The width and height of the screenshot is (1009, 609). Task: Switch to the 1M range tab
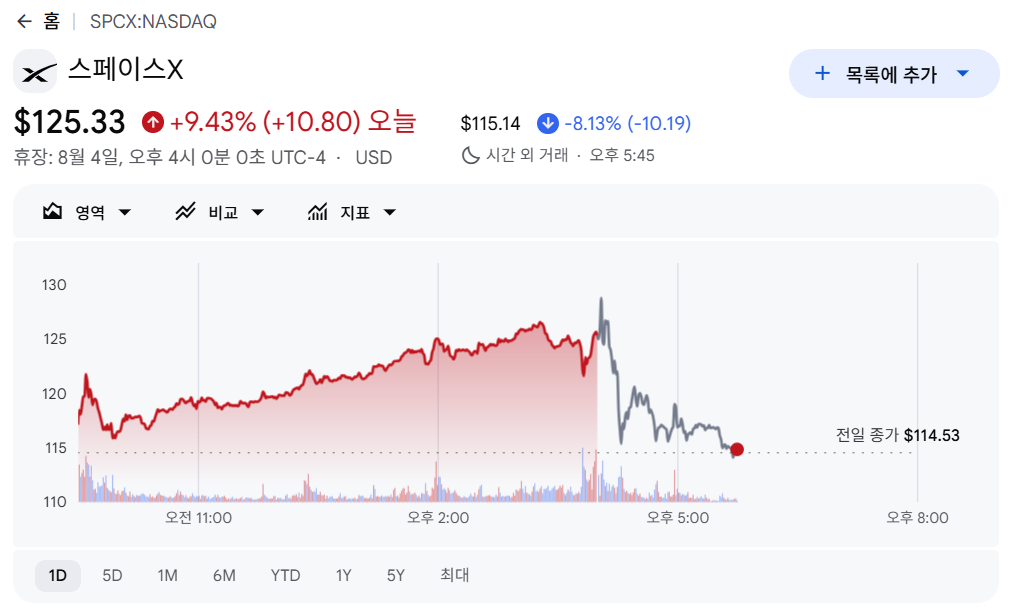coord(167,575)
